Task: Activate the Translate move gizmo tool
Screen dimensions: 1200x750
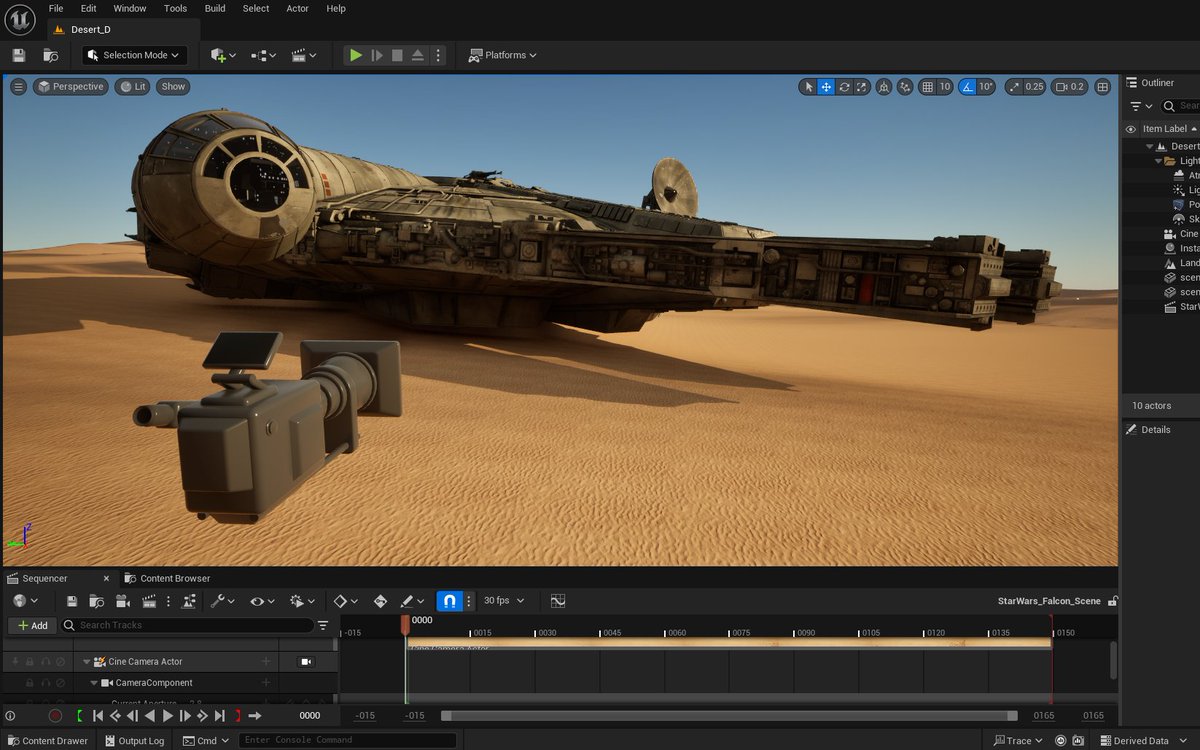Action: 827,87
